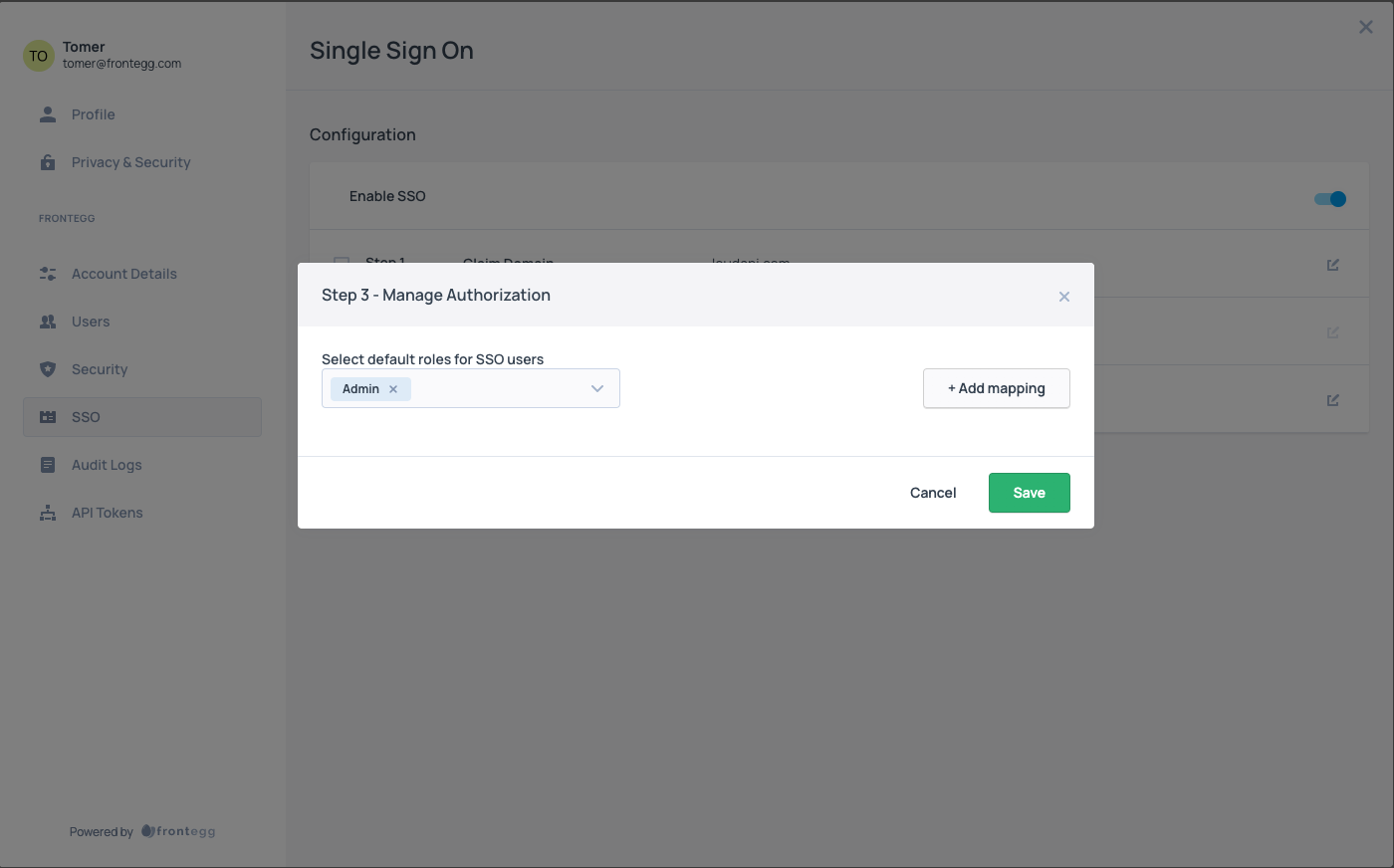This screenshot has width=1394, height=868.
Task: Click the TO user avatar
Action: coord(38,56)
